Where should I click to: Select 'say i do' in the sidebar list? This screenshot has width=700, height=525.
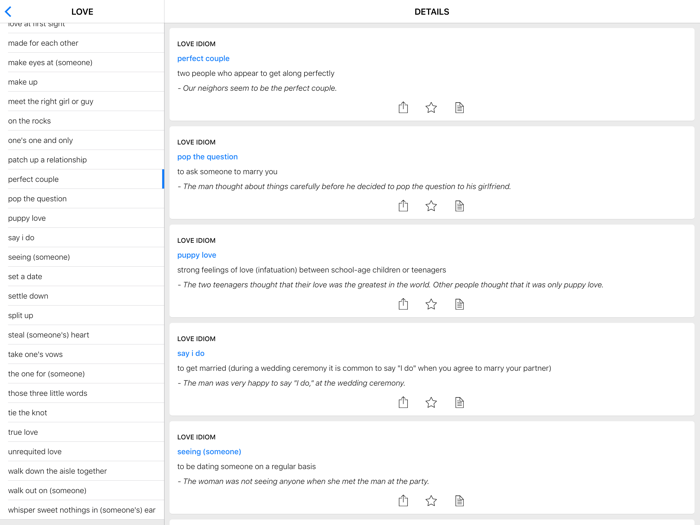(x=82, y=238)
